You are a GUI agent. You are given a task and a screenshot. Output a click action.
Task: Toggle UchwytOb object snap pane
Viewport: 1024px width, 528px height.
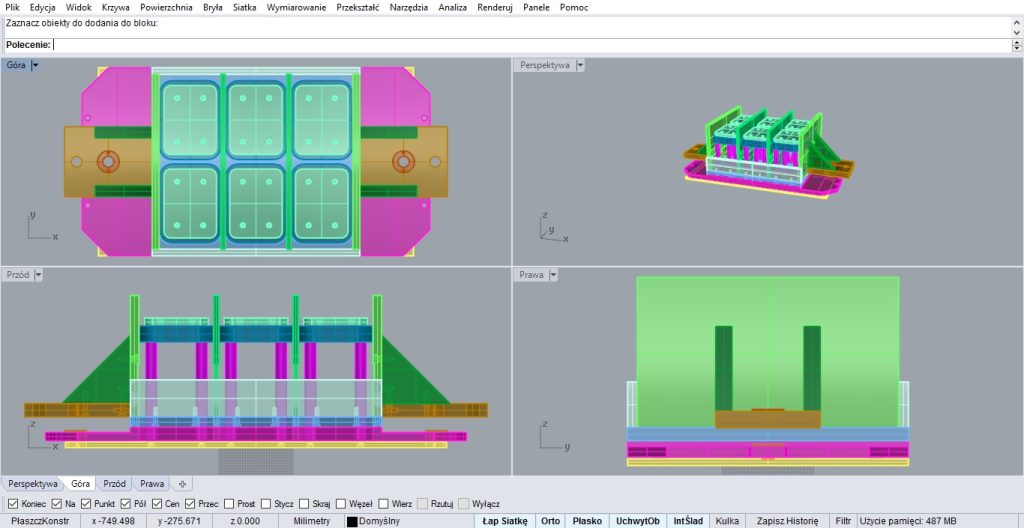(x=638, y=521)
